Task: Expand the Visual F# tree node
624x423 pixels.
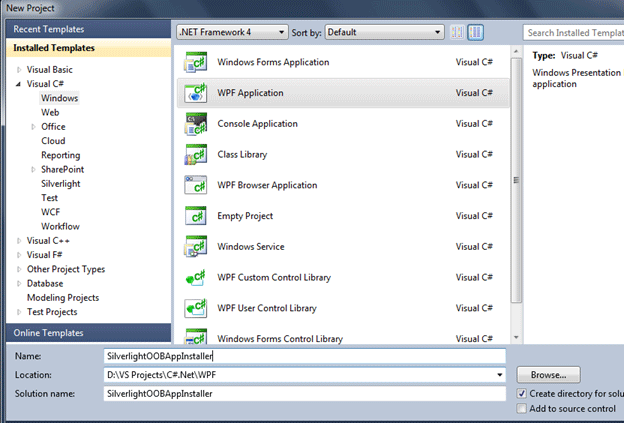Action: click(x=19, y=255)
